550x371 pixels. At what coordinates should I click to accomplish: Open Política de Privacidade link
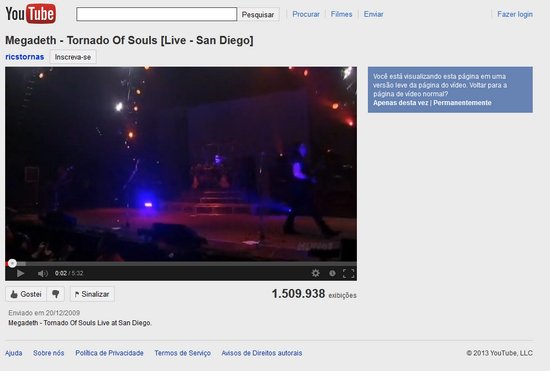pos(109,353)
